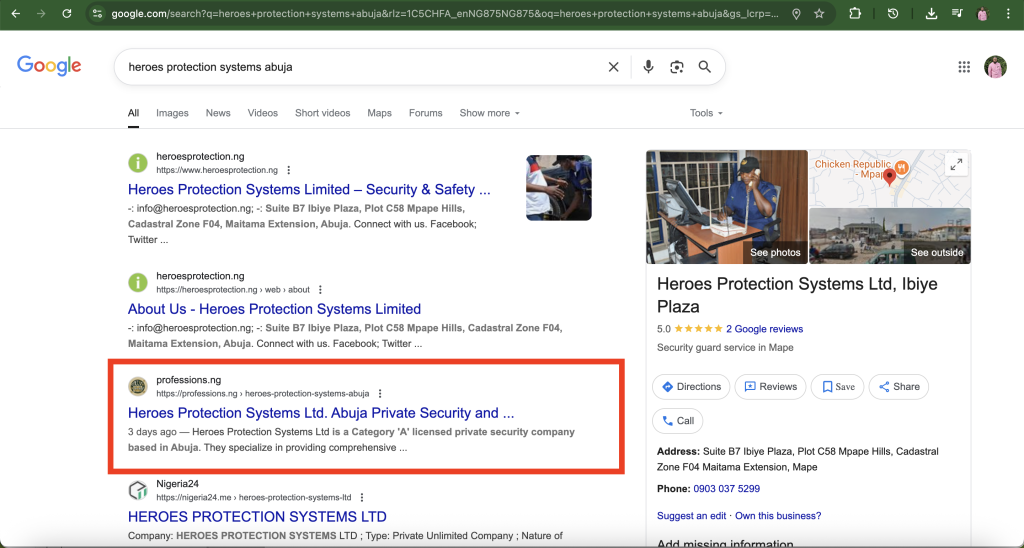The height and width of the screenshot is (548, 1024).
Task: Click the map thumbnail with Chicken Republic
Action: (x=890, y=178)
